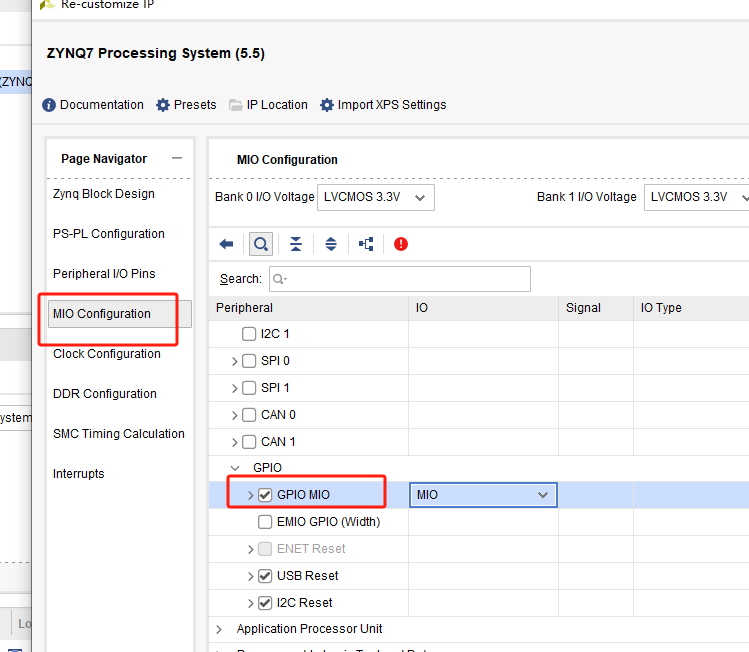The image size is (749, 652).
Task: Expand the CAN 1 tree row
Action: [235, 442]
